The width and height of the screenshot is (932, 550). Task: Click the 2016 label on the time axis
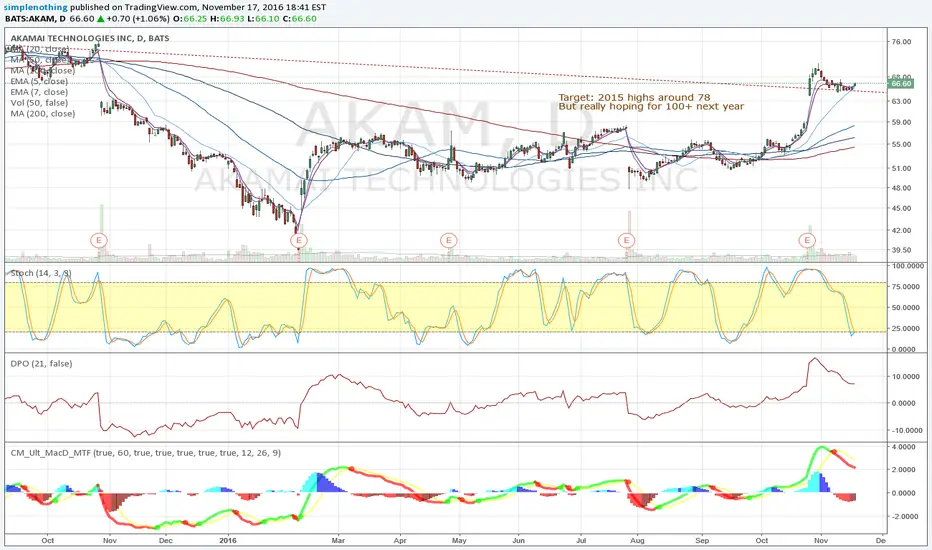(x=228, y=540)
